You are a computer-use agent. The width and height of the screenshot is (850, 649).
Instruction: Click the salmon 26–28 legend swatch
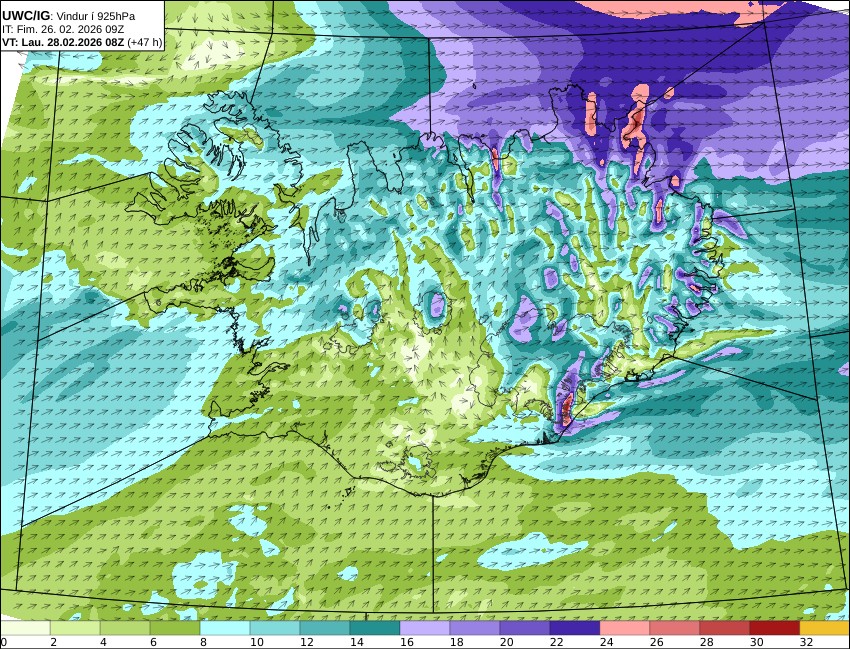[x=675, y=628]
